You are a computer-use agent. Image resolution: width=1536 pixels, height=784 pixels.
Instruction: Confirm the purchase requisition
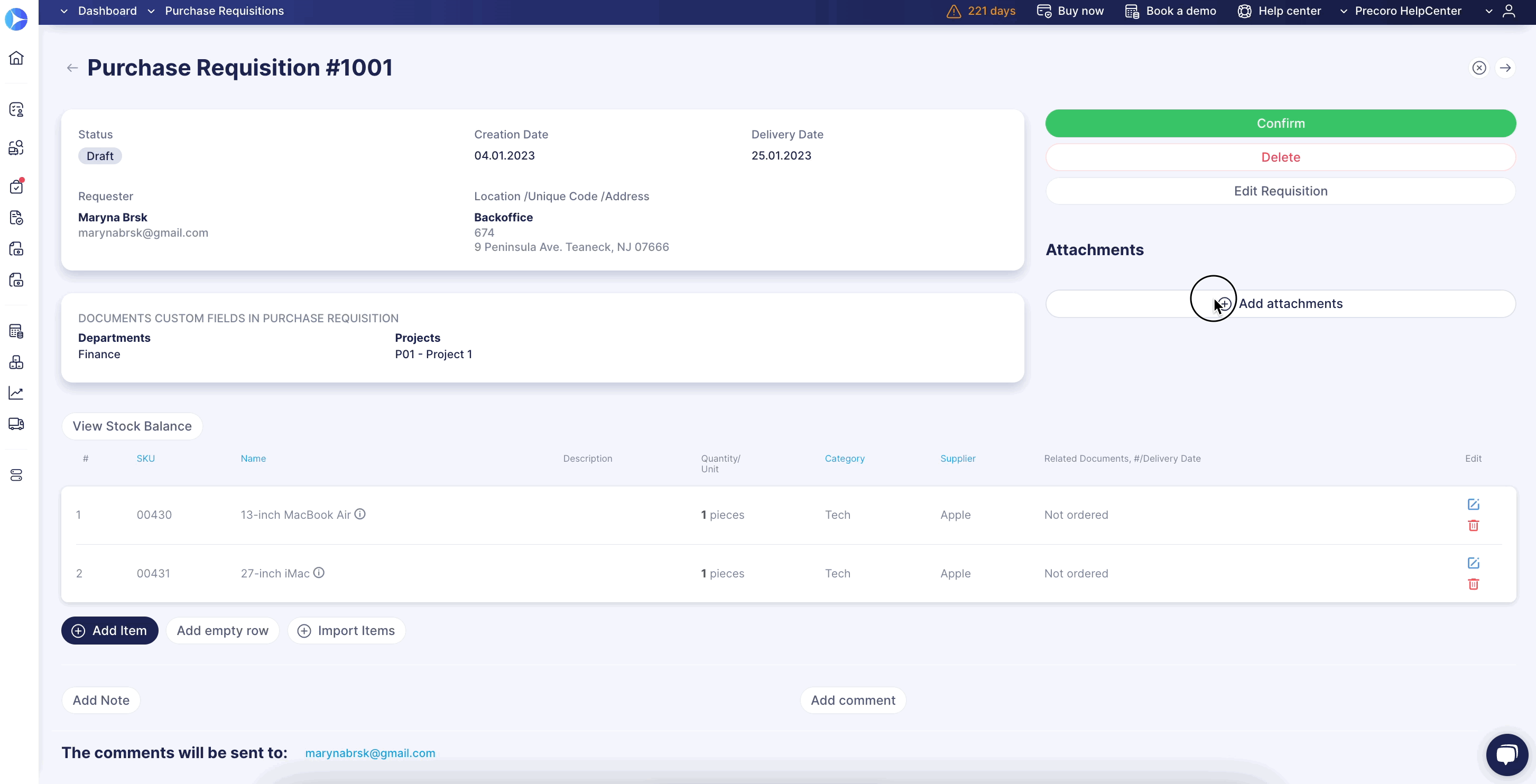(x=1280, y=124)
